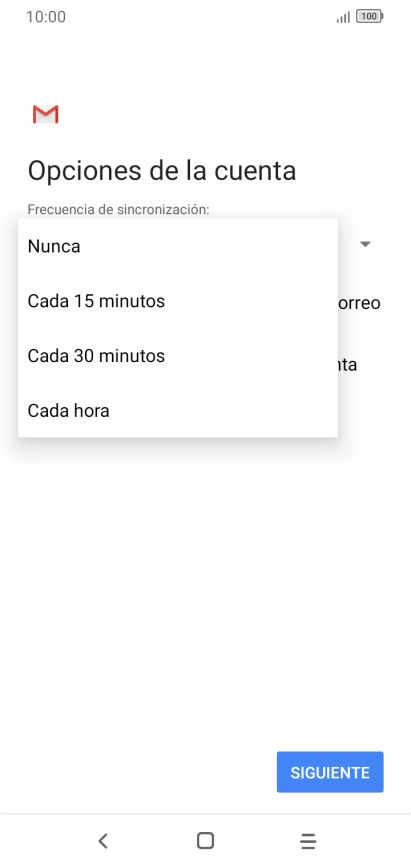Viewport: 411px width, 868px height.
Task: Tap the Frecuencia de sincronización label
Action: pyautogui.click(x=119, y=210)
